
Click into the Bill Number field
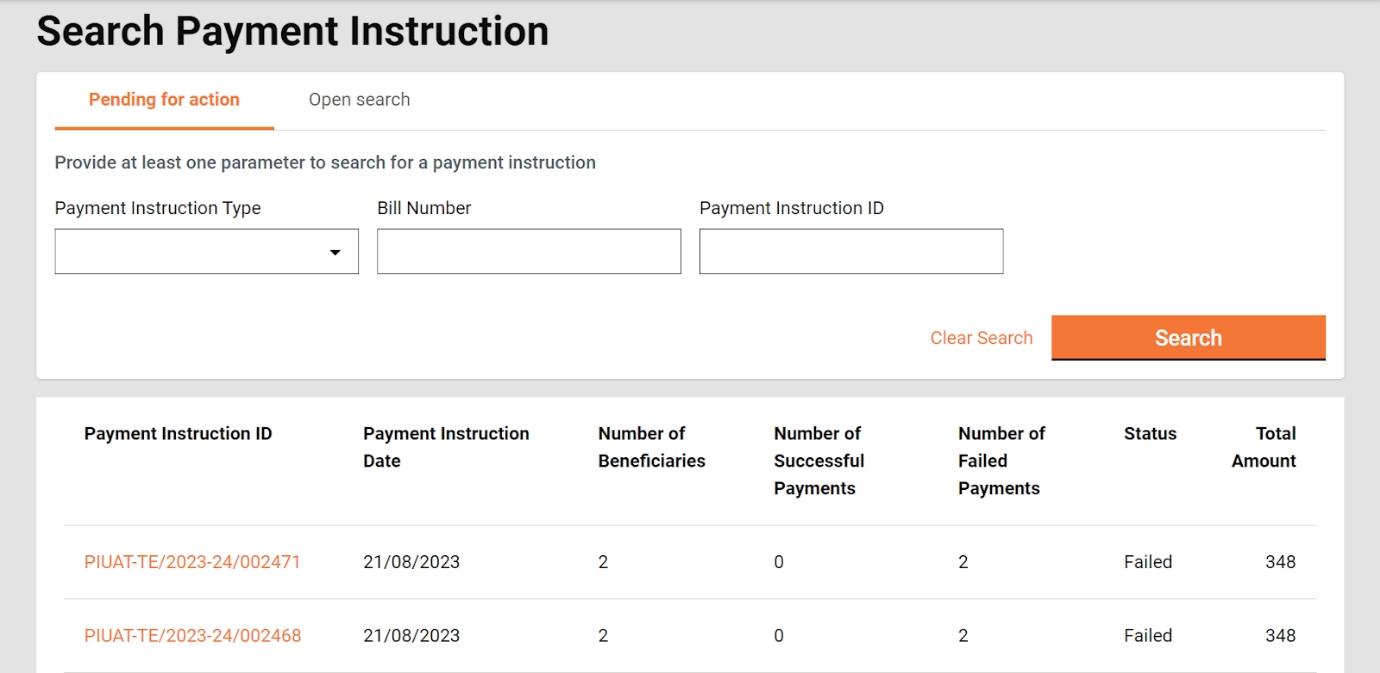[528, 252]
